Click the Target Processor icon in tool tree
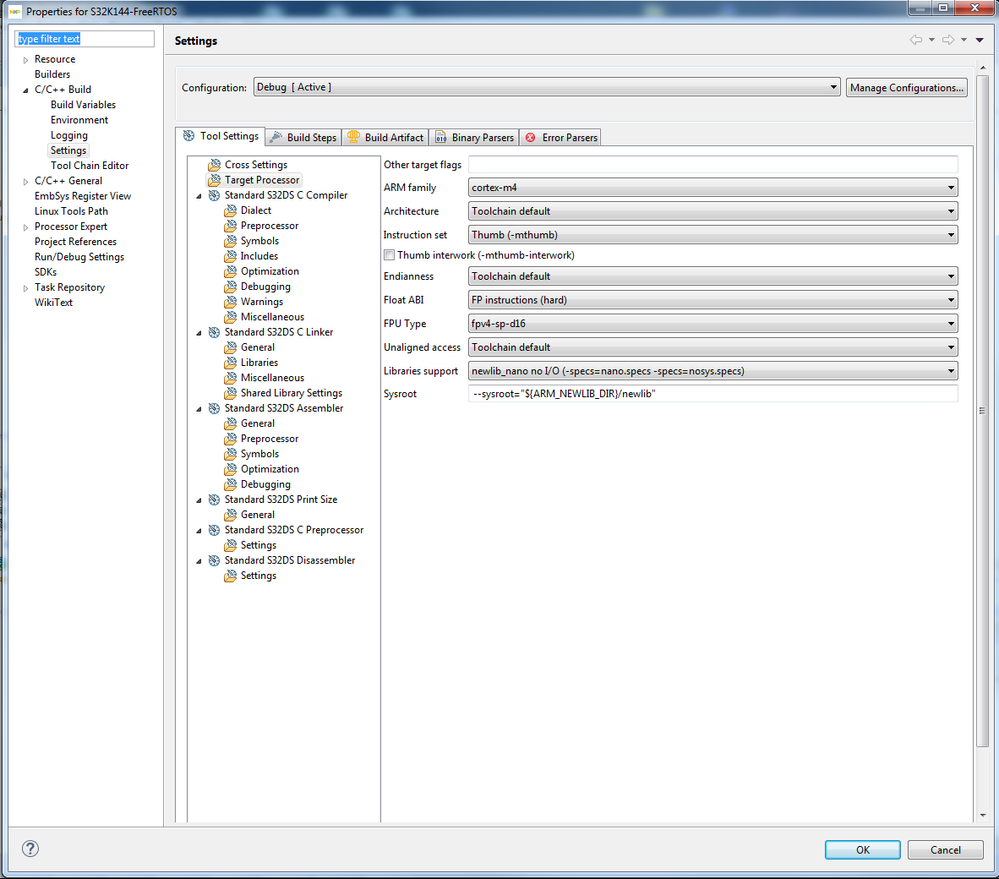This screenshot has height=879, width=999. pyautogui.click(x=214, y=180)
